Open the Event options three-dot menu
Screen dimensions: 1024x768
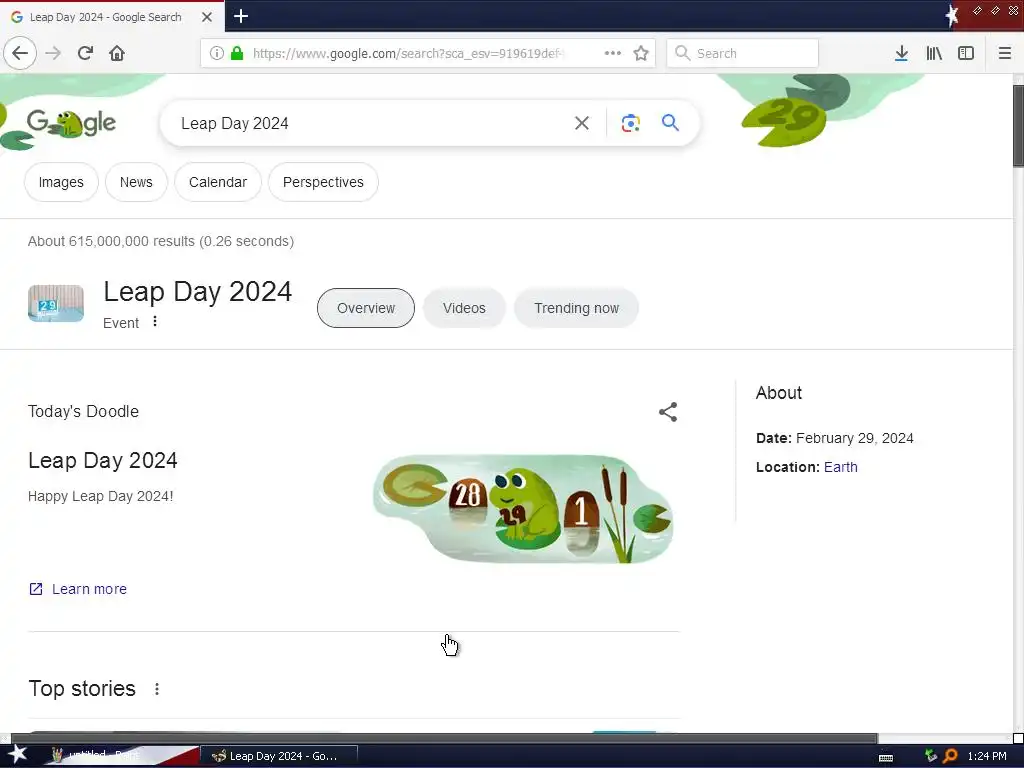click(155, 321)
